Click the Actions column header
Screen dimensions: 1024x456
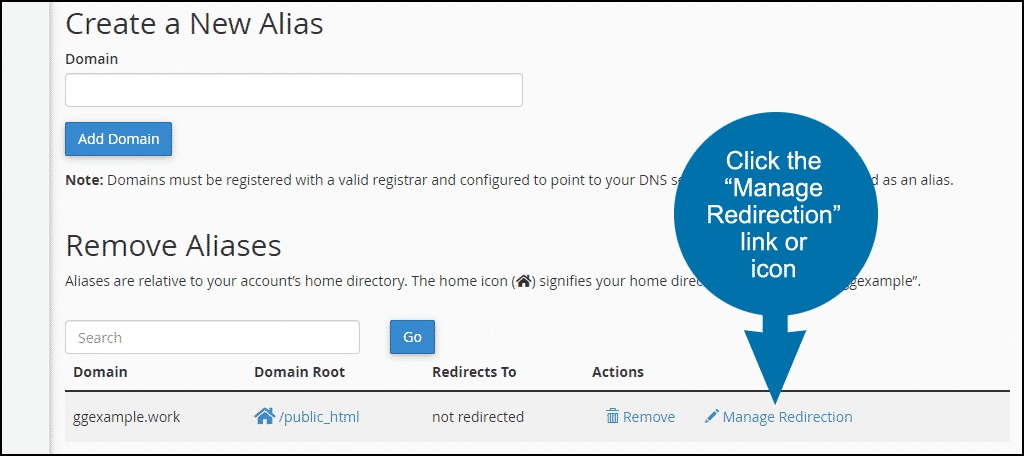[618, 372]
